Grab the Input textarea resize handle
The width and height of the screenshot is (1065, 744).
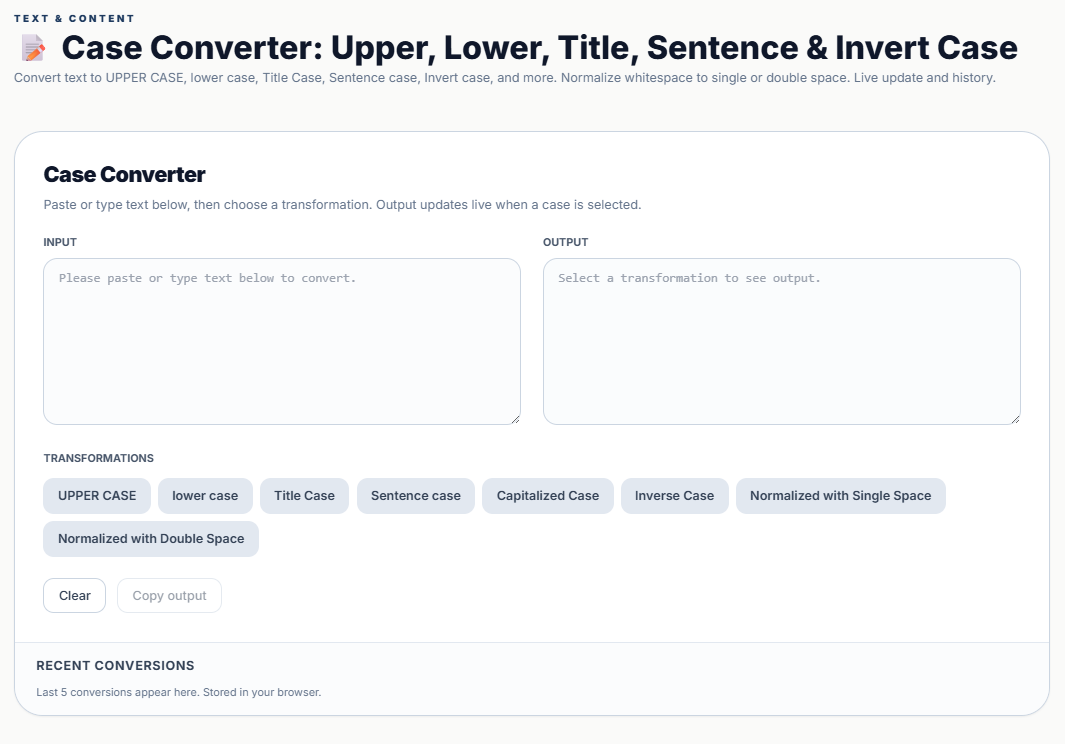pos(515,419)
